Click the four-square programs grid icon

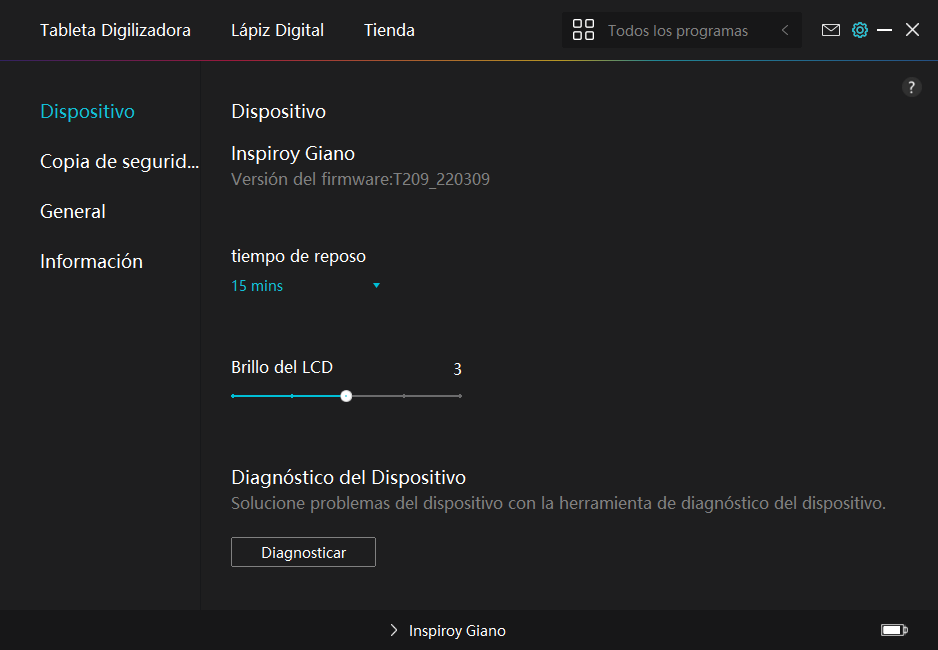pyautogui.click(x=583, y=30)
